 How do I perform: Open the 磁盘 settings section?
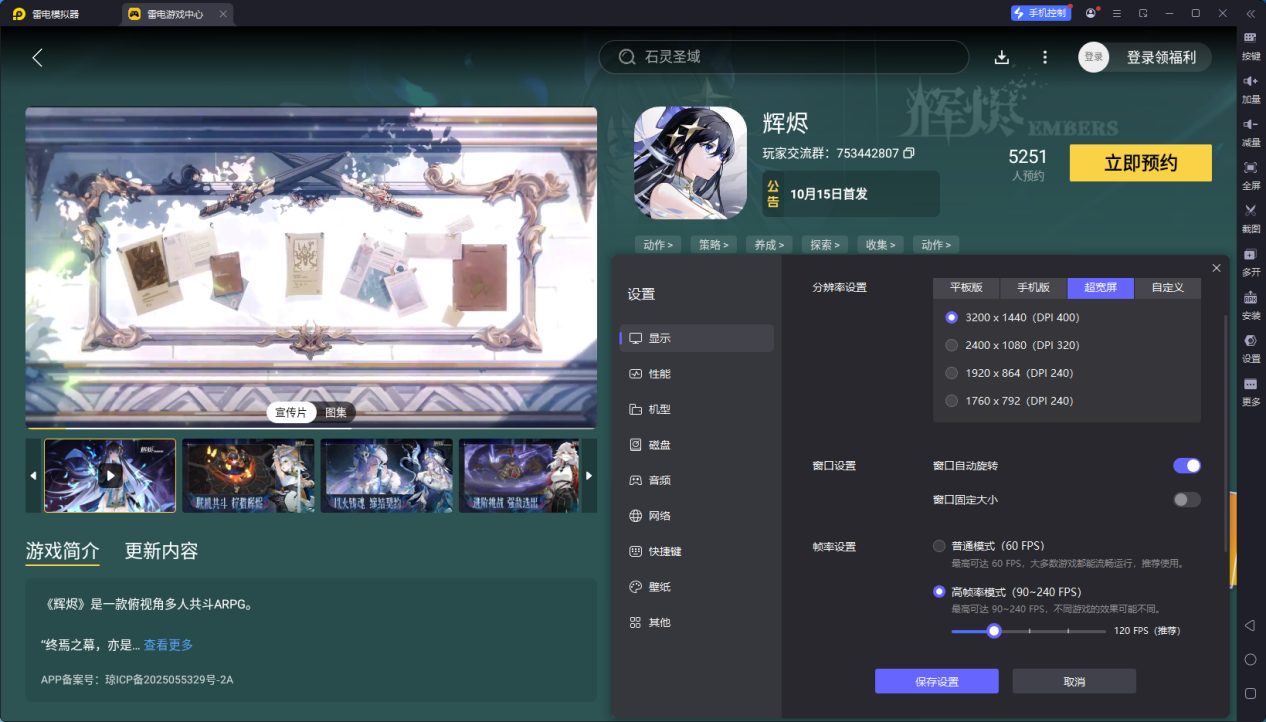tap(697, 445)
